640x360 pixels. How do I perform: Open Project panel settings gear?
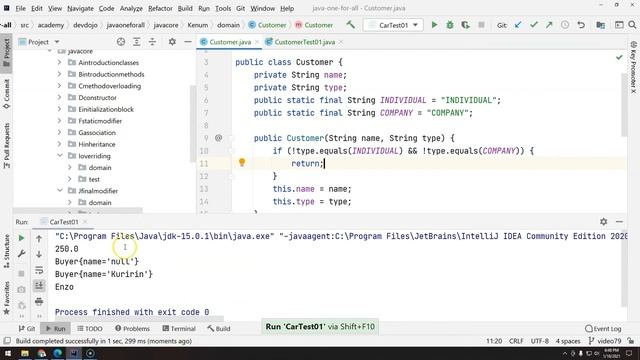pos(172,42)
